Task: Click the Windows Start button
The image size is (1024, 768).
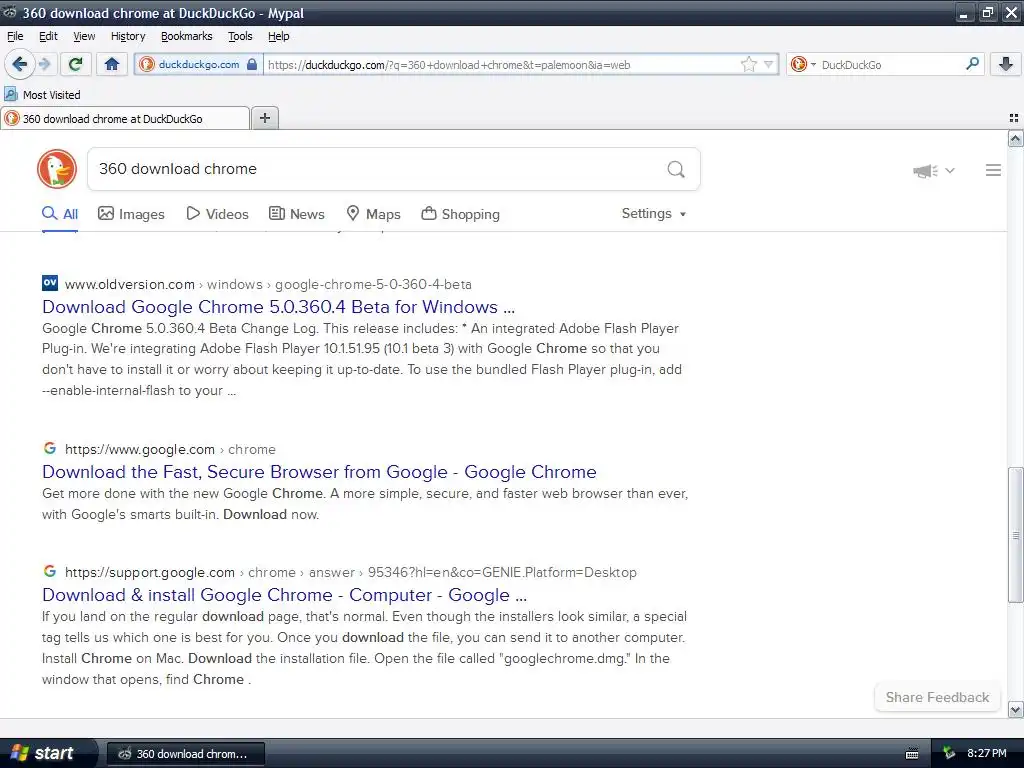Action: [x=47, y=753]
